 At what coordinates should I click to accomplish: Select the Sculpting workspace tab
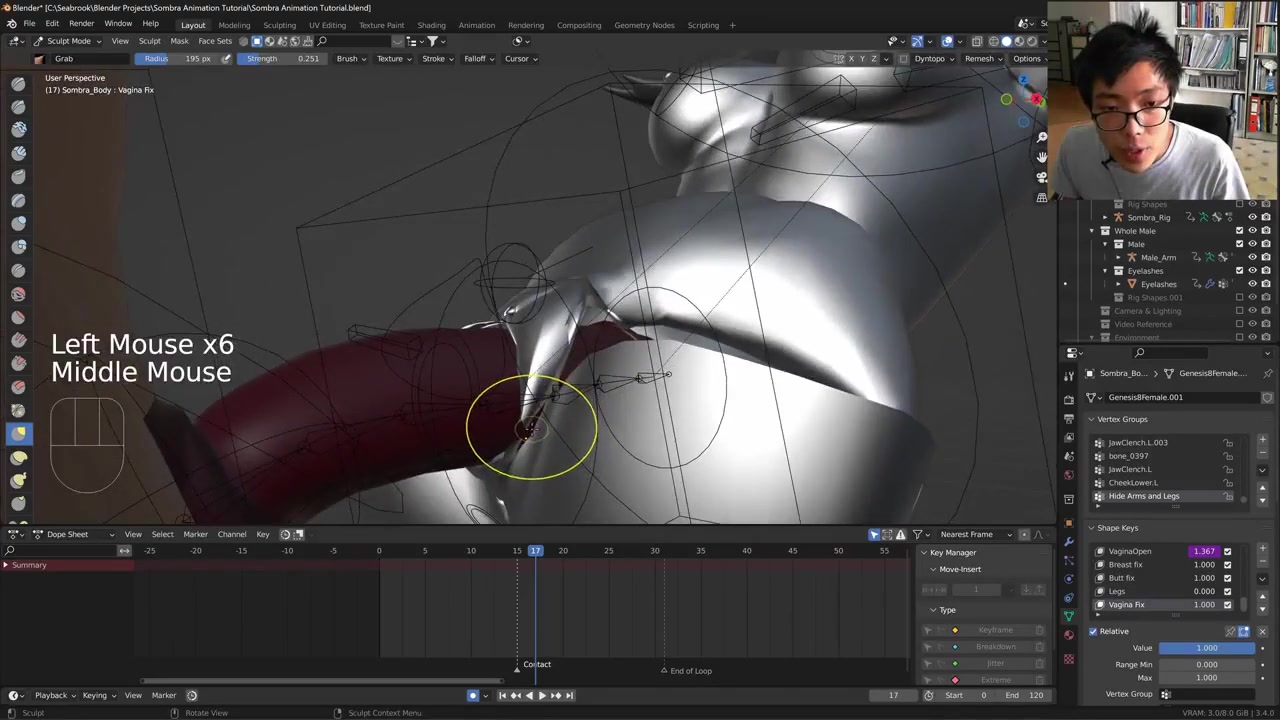click(279, 25)
